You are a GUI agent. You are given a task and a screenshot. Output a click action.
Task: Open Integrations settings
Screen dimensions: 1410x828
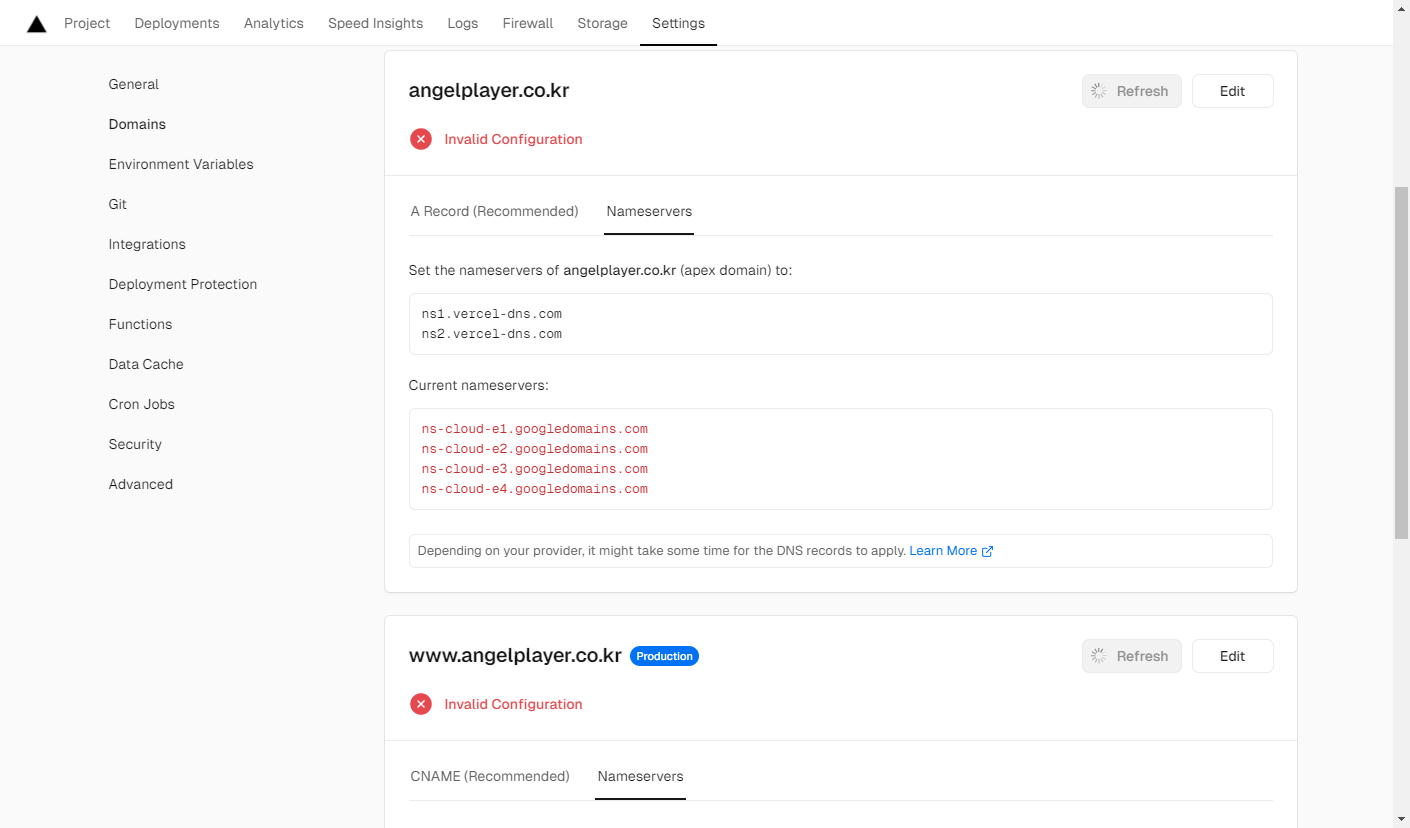pyautogui.click(x=147, y=244)
